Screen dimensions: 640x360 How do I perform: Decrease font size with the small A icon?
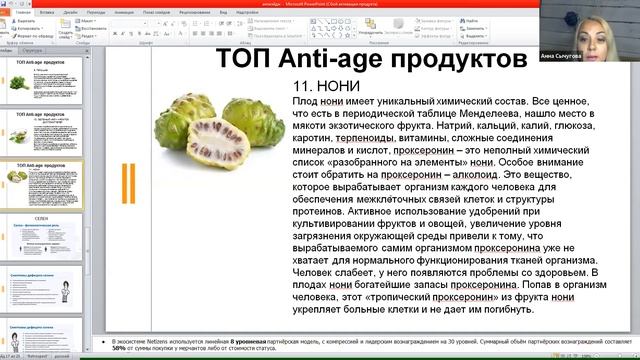click(x=173, y=24)
